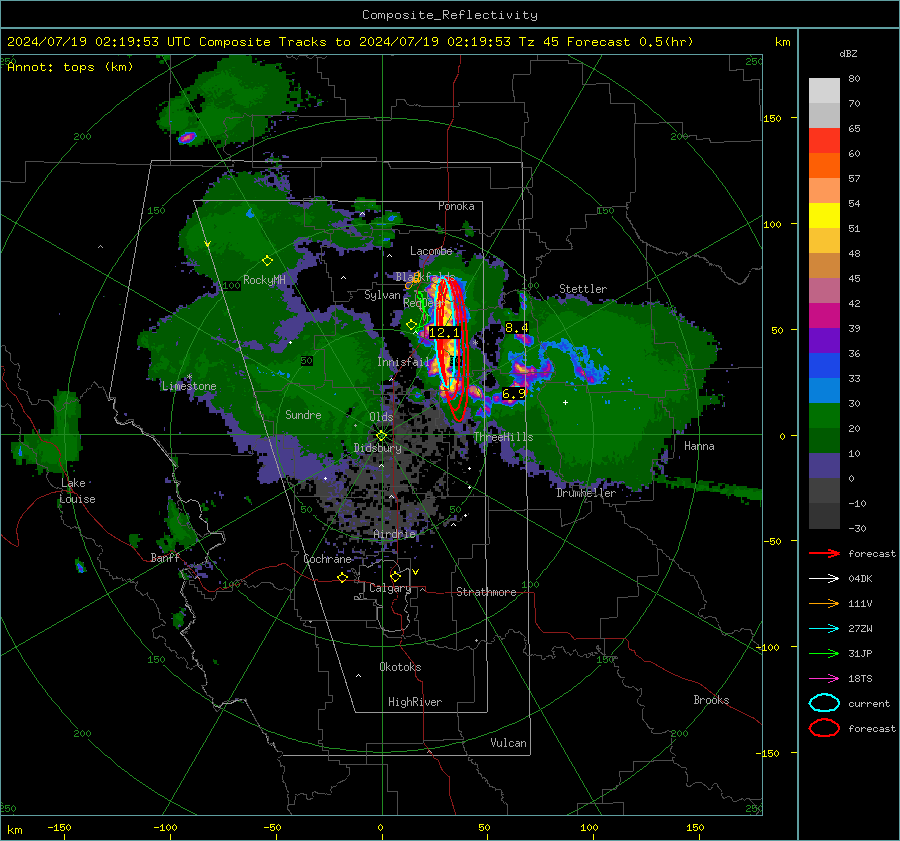Click the yellow diamond marker below Cochrane
The height and width of the screenshot is (841, 900).
[342, 578]
